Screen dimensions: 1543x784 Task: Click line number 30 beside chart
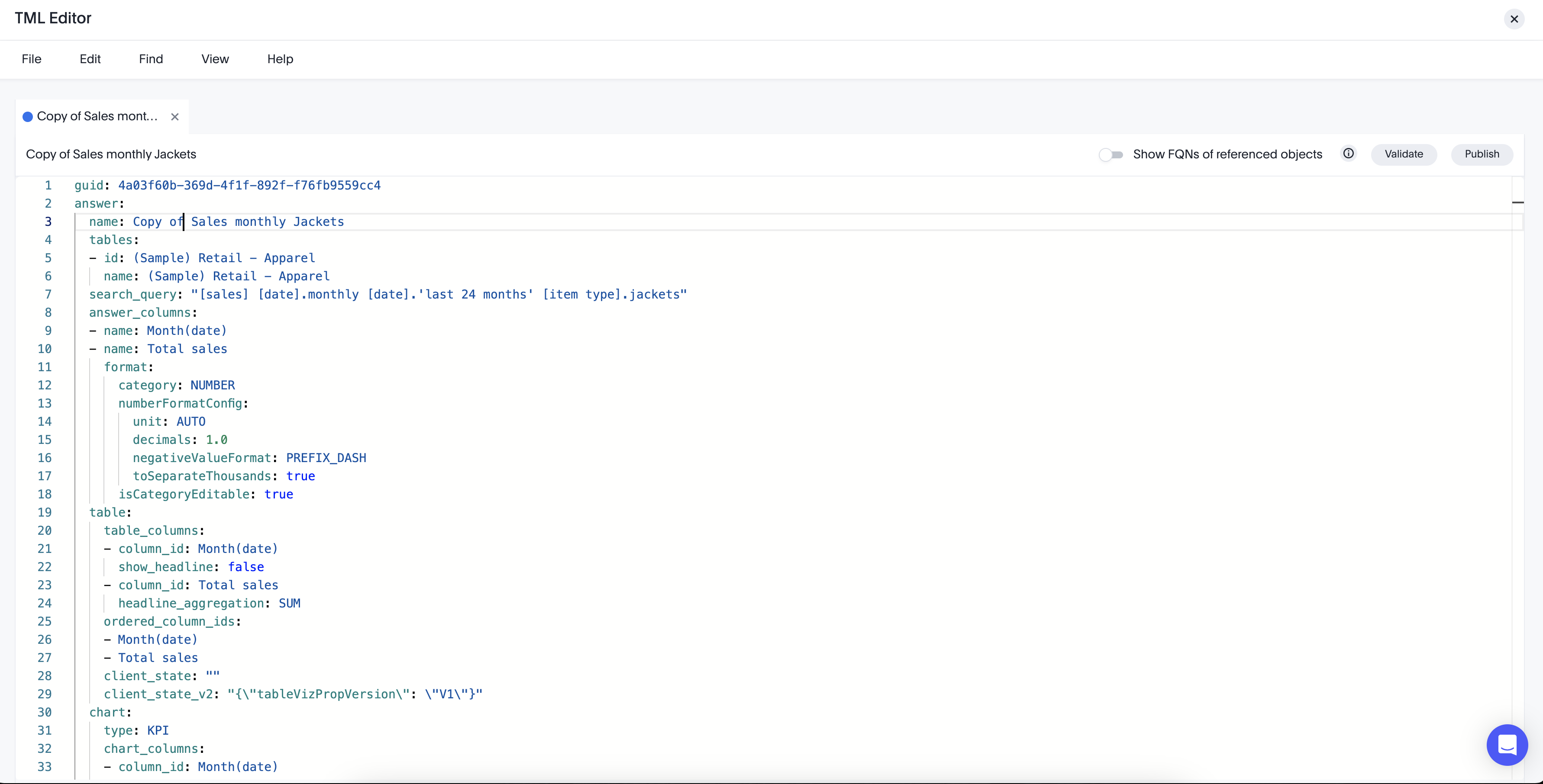point(45,712)
